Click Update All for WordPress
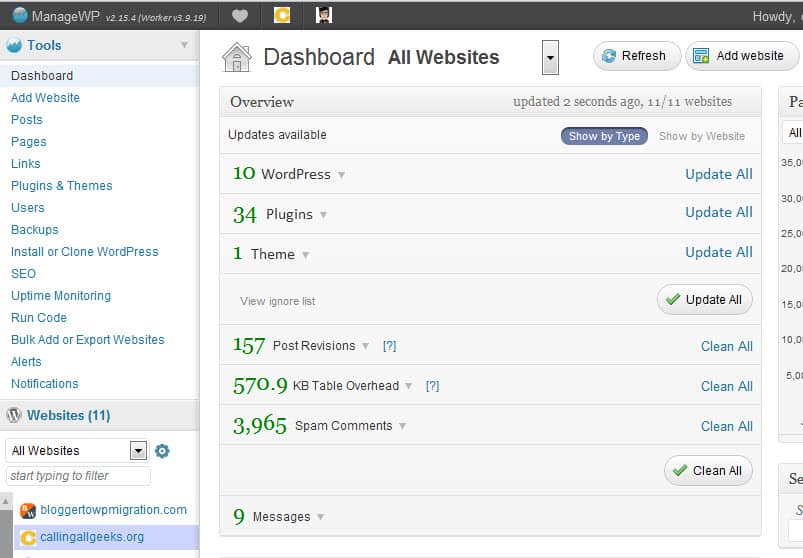This screenshot has height=558, width=803. tap(719, 175)
